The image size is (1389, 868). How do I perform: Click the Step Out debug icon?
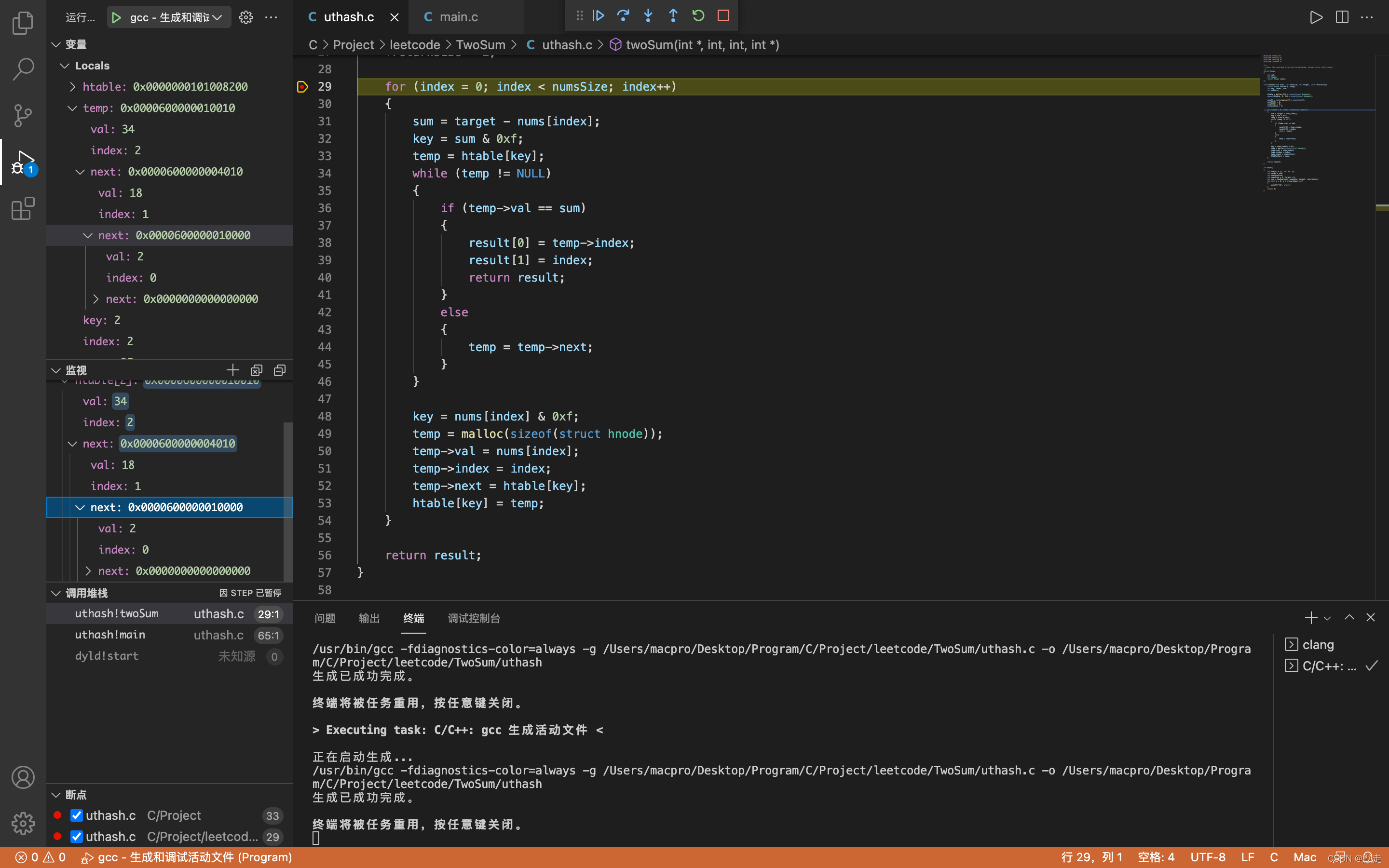point(673,16)
